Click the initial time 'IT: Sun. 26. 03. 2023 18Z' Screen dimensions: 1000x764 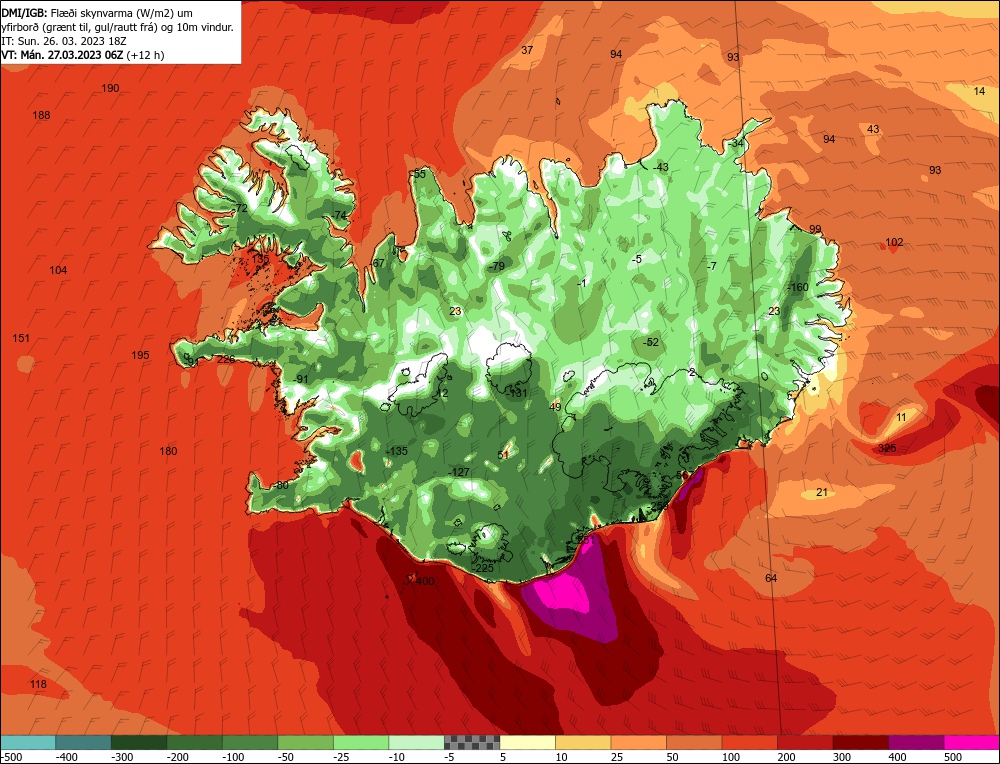pos(64,41)
